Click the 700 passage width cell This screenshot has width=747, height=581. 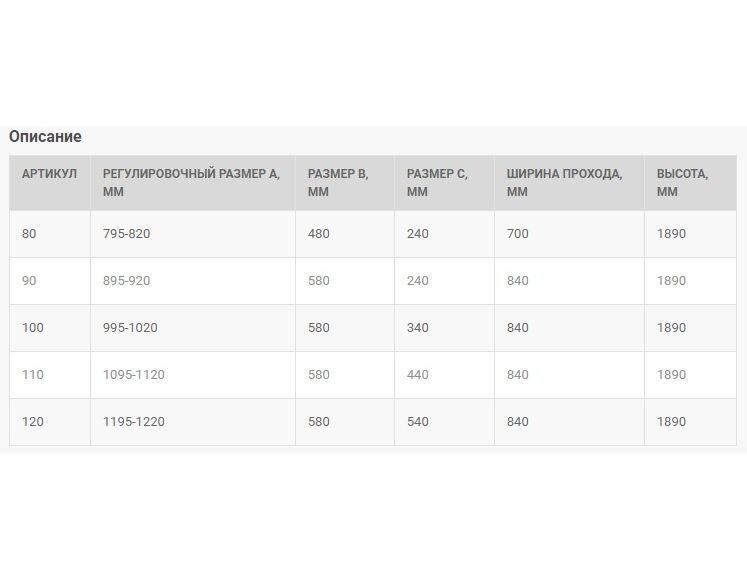pos(569,234)
